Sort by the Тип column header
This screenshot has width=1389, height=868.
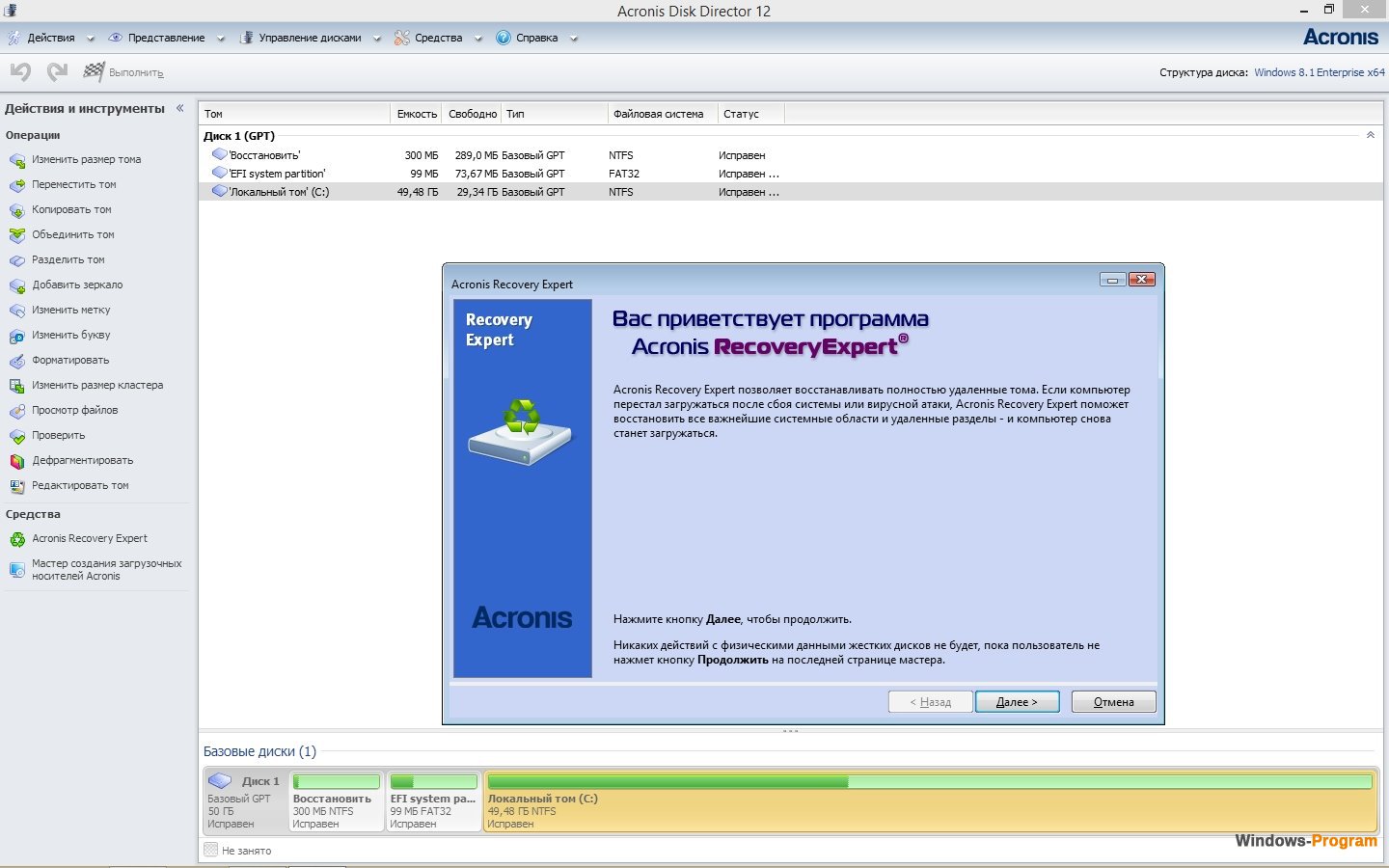coord(555,114)
